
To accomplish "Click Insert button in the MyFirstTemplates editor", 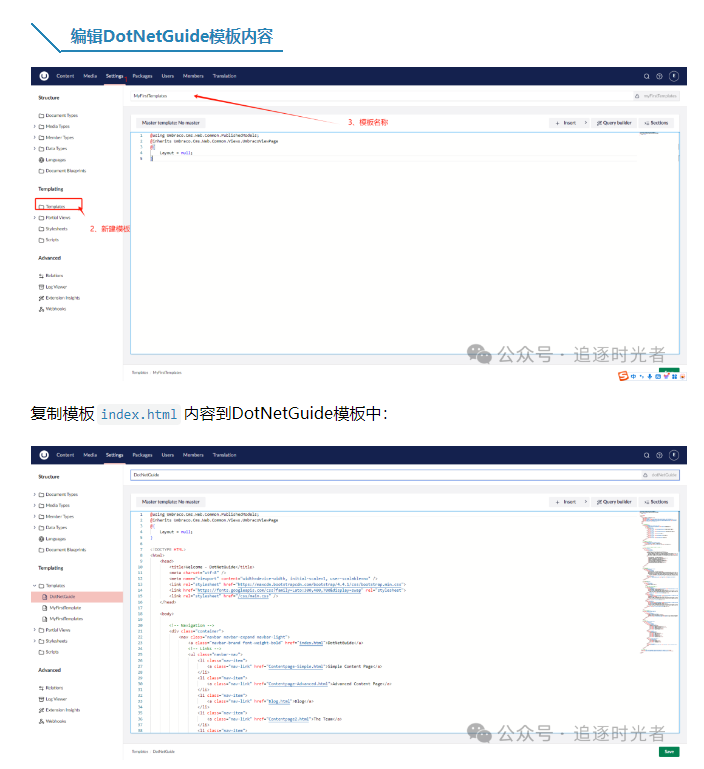I will pyautogui.click(x=566, y=123).
